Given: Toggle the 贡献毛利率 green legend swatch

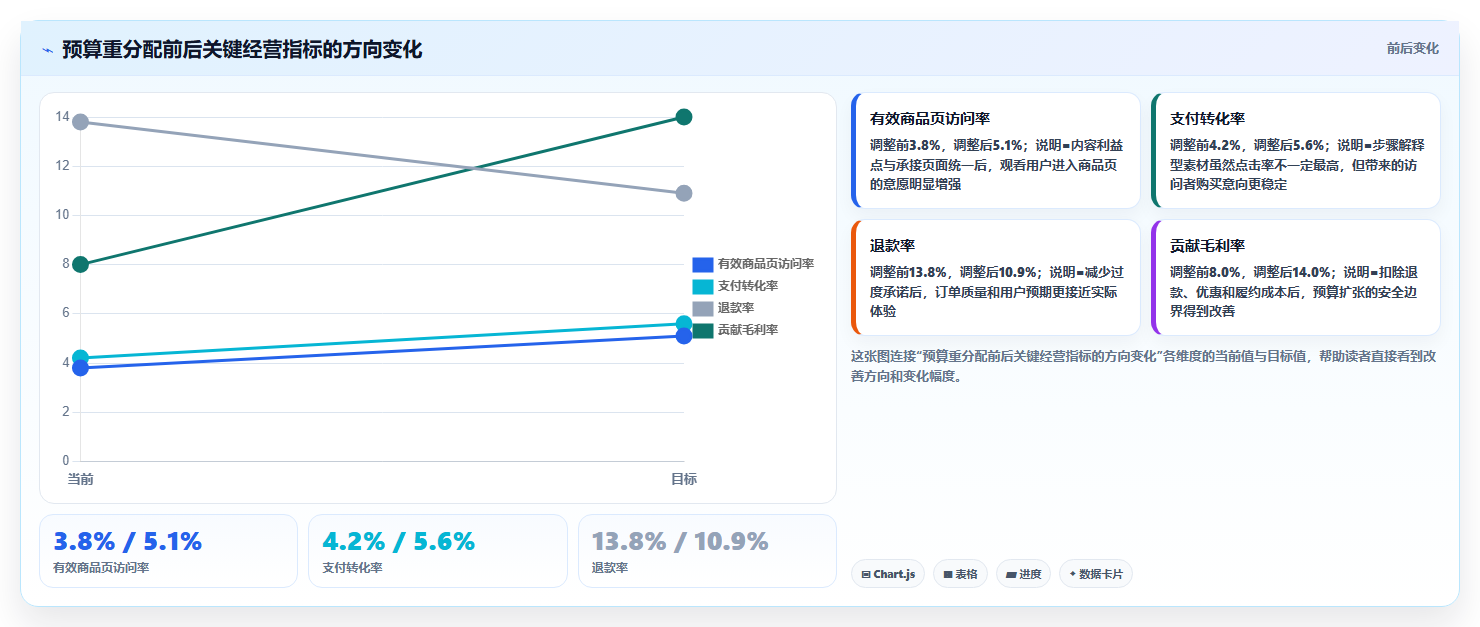Looking at the screenshot, I should [x=702, y=330].
